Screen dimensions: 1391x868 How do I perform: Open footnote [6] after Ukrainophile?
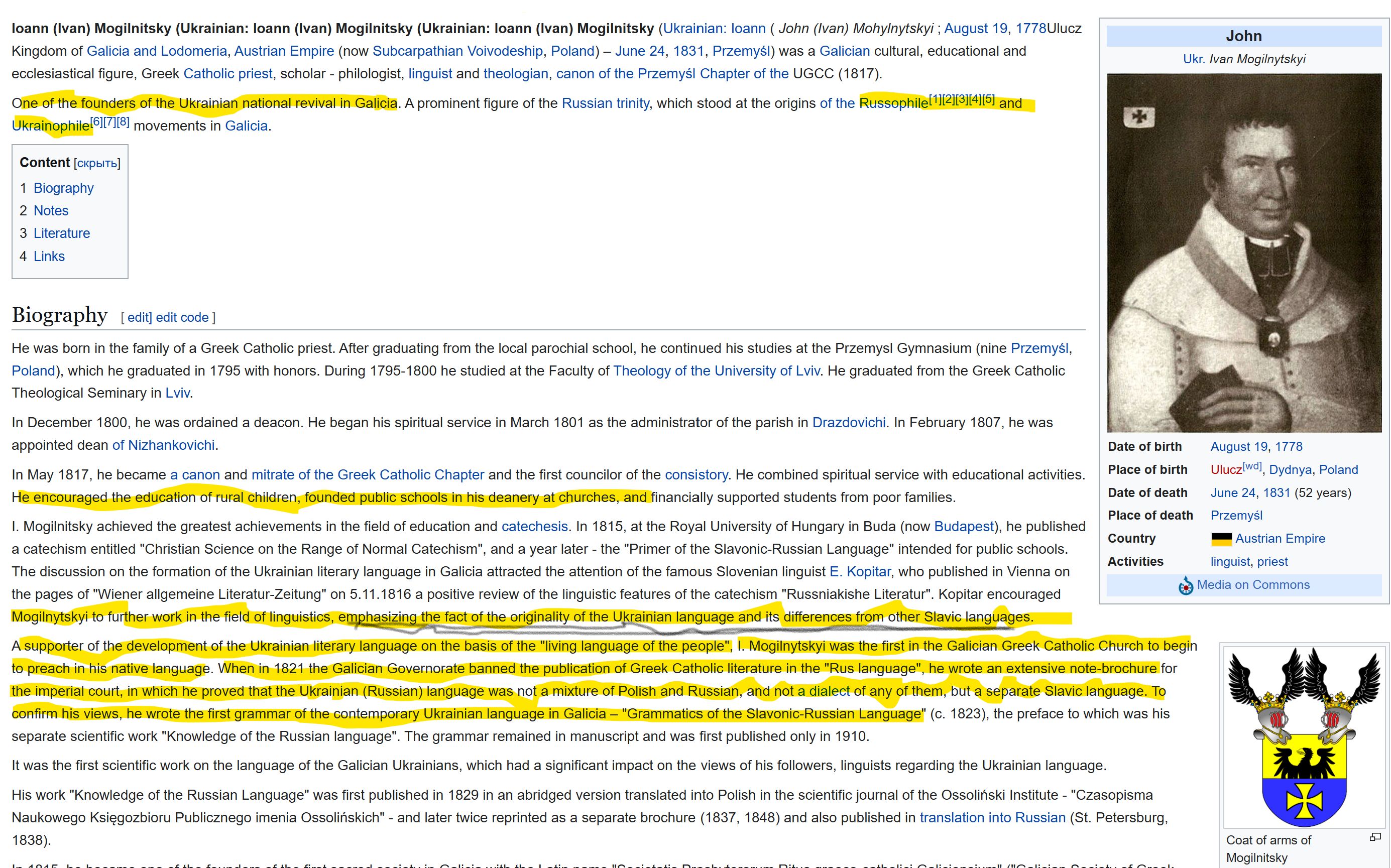[x=96, y=121]
